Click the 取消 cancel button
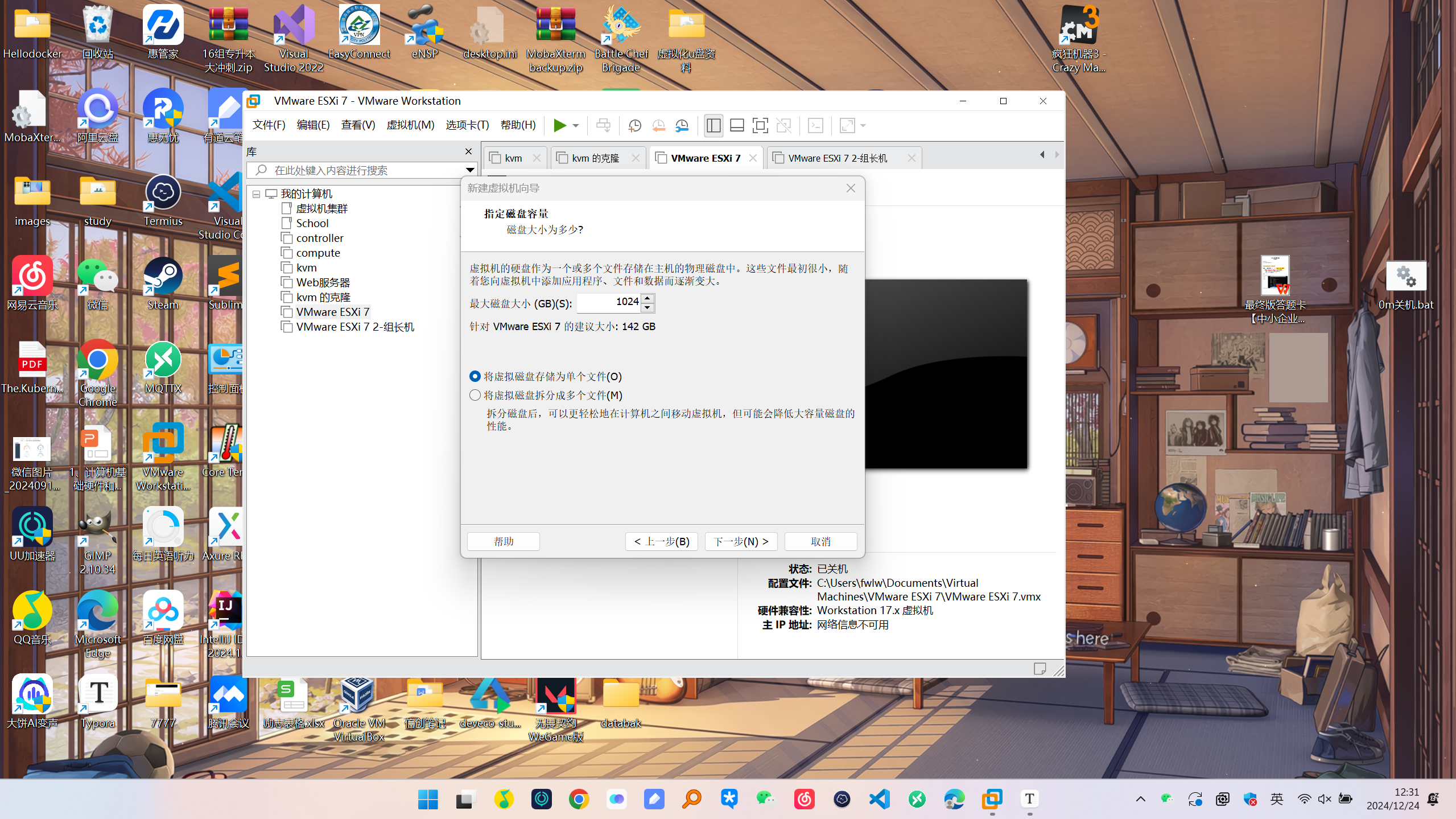 (821, 541)
